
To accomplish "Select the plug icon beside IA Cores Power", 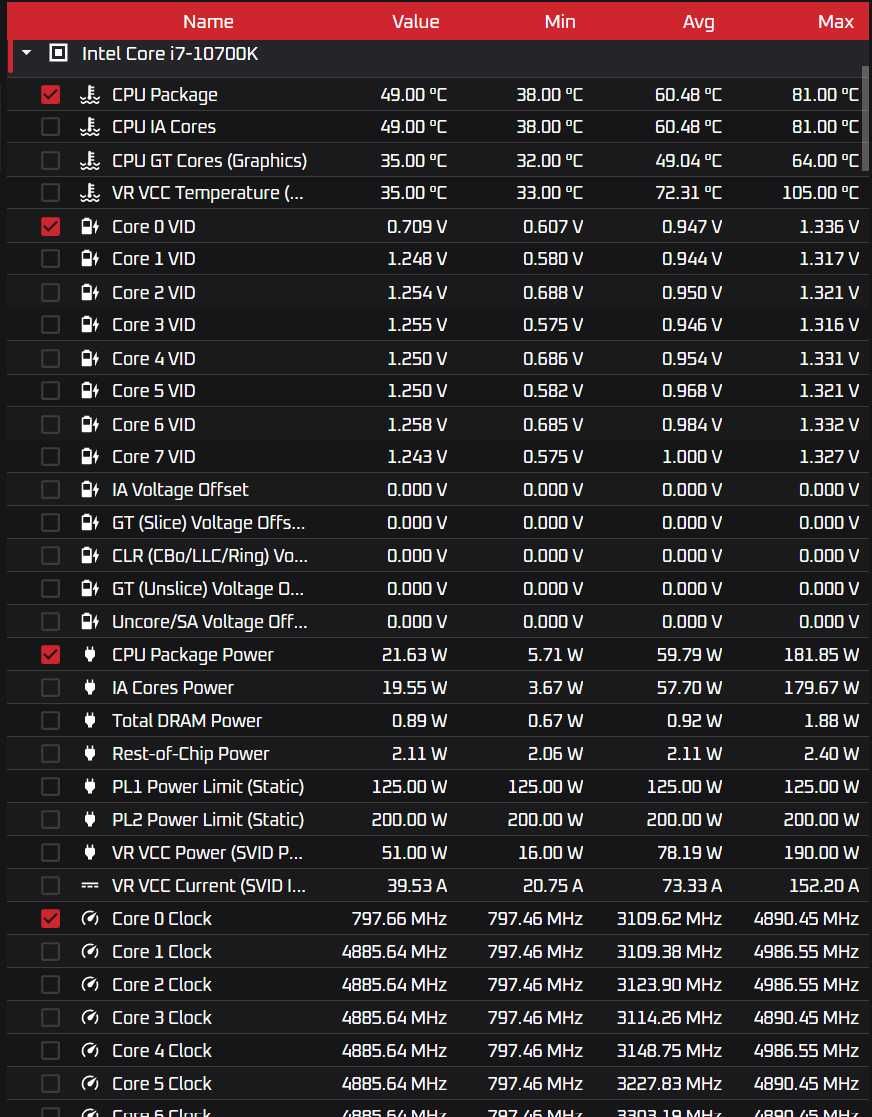I will (x=90, y=687).
